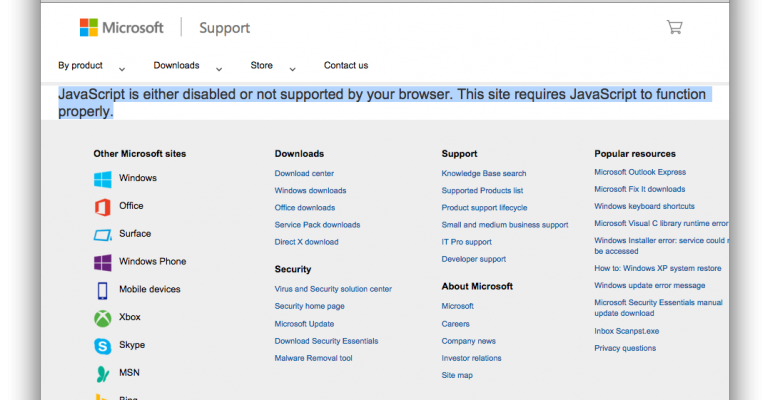This screenshot has width=770, height=400.
Task: Open Windows Installer error service link
Action: pyautogui.click(x=661, y=246)
